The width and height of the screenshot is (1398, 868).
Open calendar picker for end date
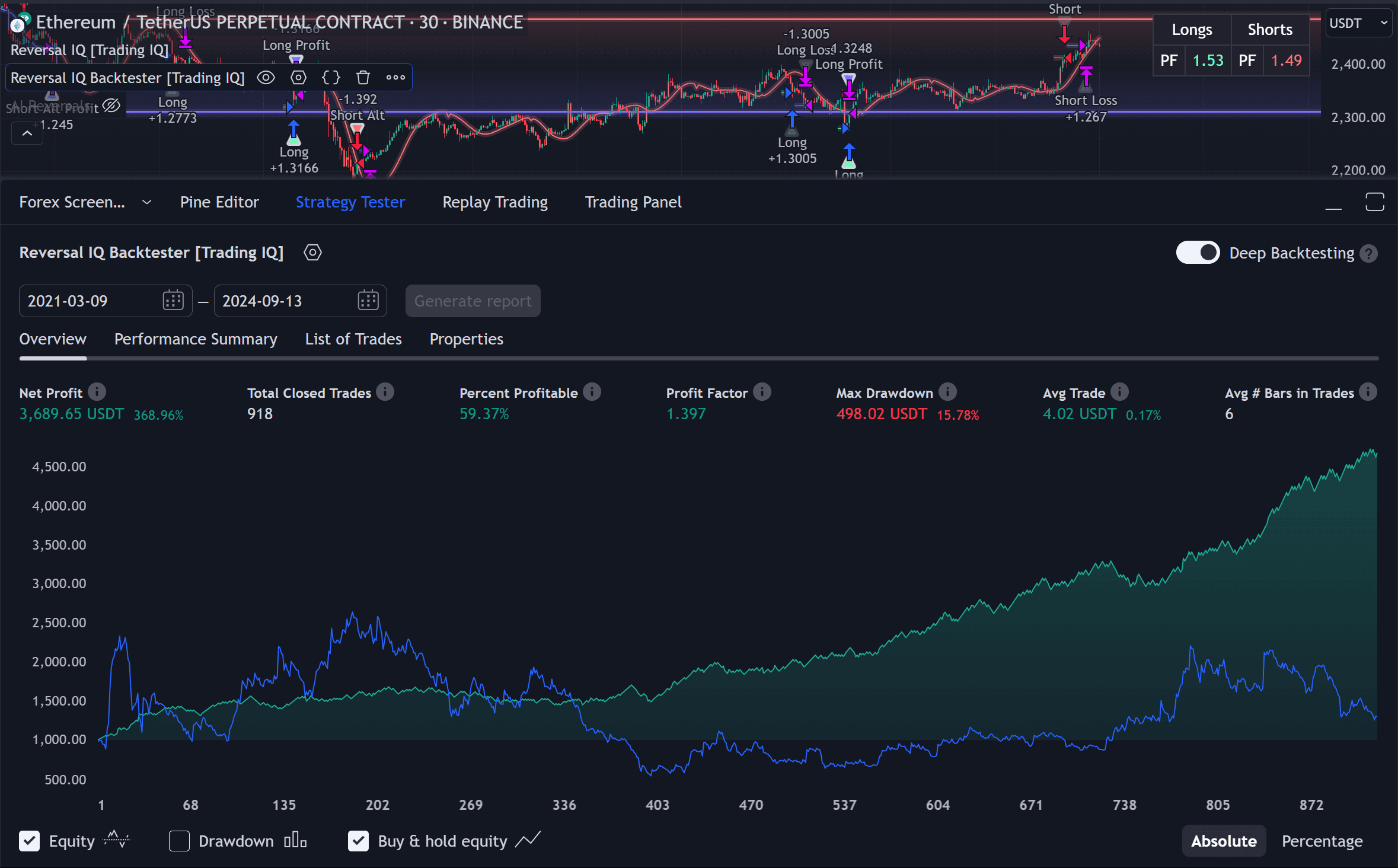click(x=368, y=301)
